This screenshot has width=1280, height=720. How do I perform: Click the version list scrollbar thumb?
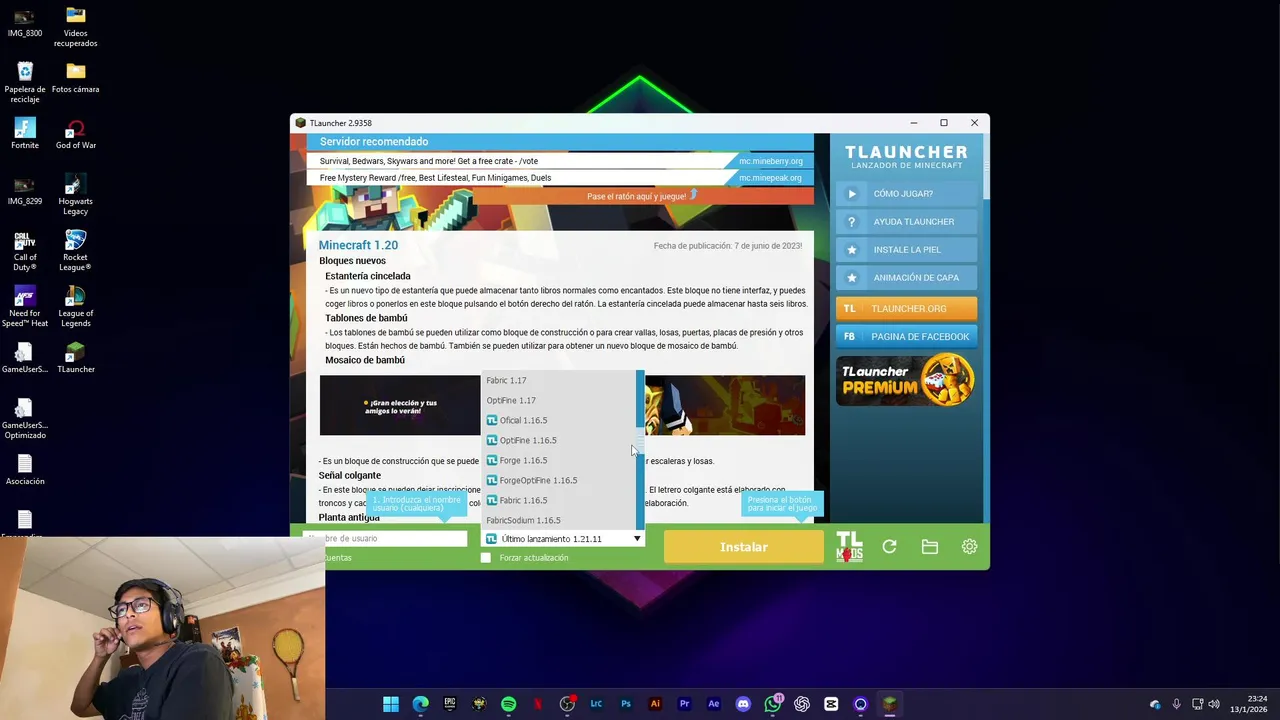click(x=640, y=441)
